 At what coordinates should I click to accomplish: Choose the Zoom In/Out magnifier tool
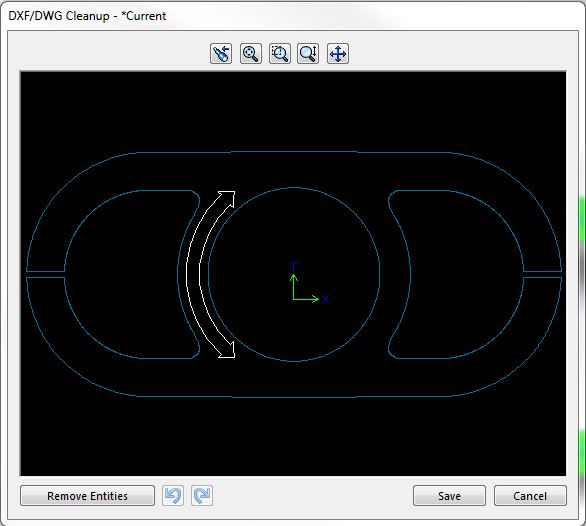coord(308,53)
